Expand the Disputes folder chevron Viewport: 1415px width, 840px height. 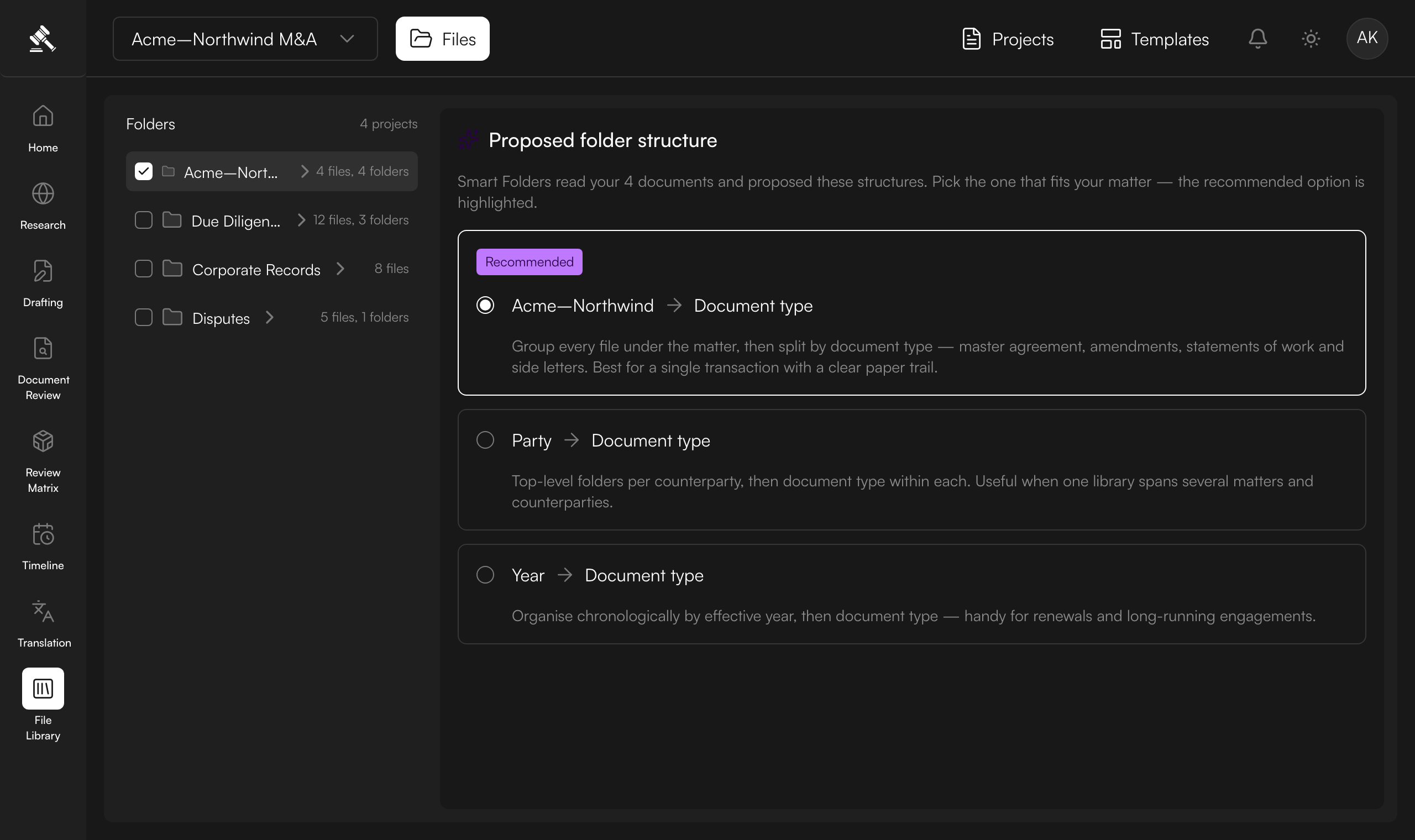(x=269, y=317)
